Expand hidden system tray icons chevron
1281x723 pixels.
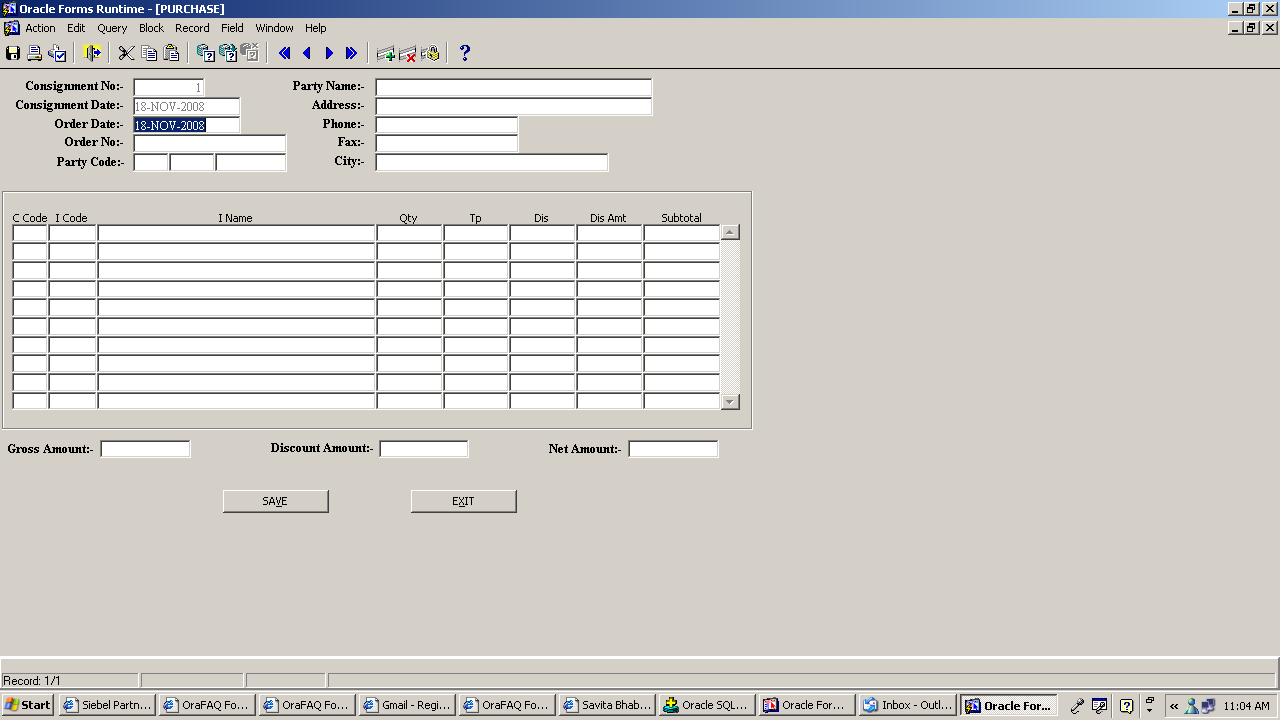[x=1174, y=706]
